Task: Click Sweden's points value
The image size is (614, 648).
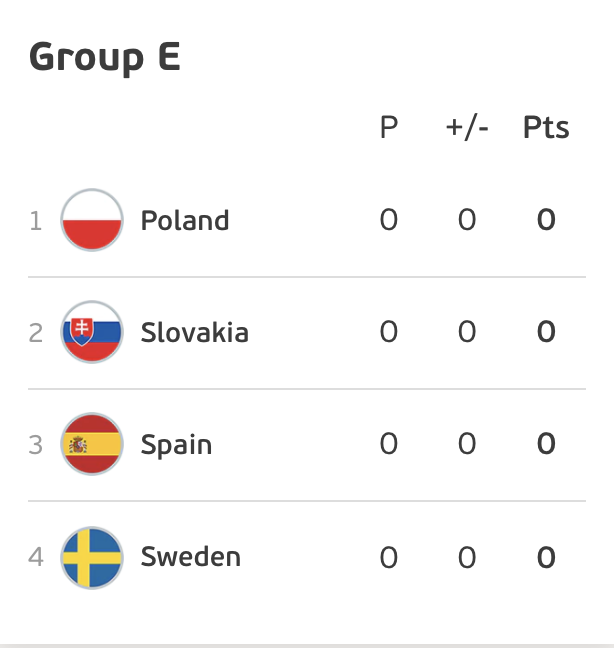Action: (546, 557)
